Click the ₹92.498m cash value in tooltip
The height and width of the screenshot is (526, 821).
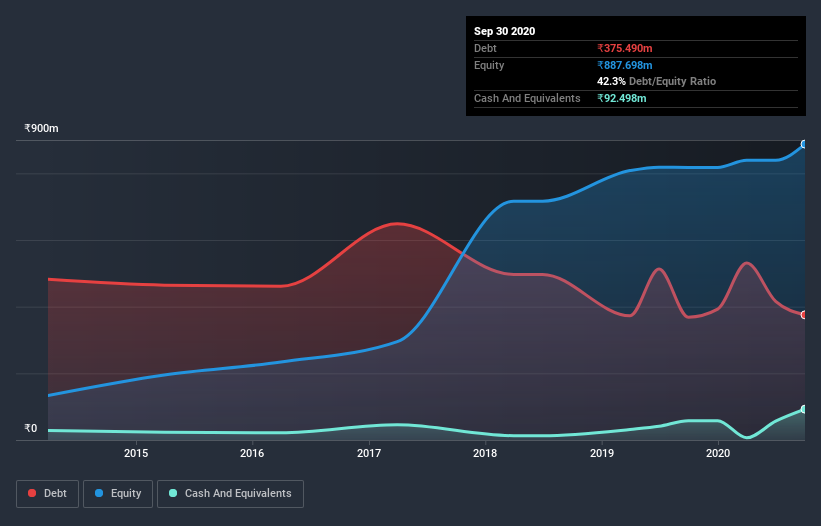622,98
